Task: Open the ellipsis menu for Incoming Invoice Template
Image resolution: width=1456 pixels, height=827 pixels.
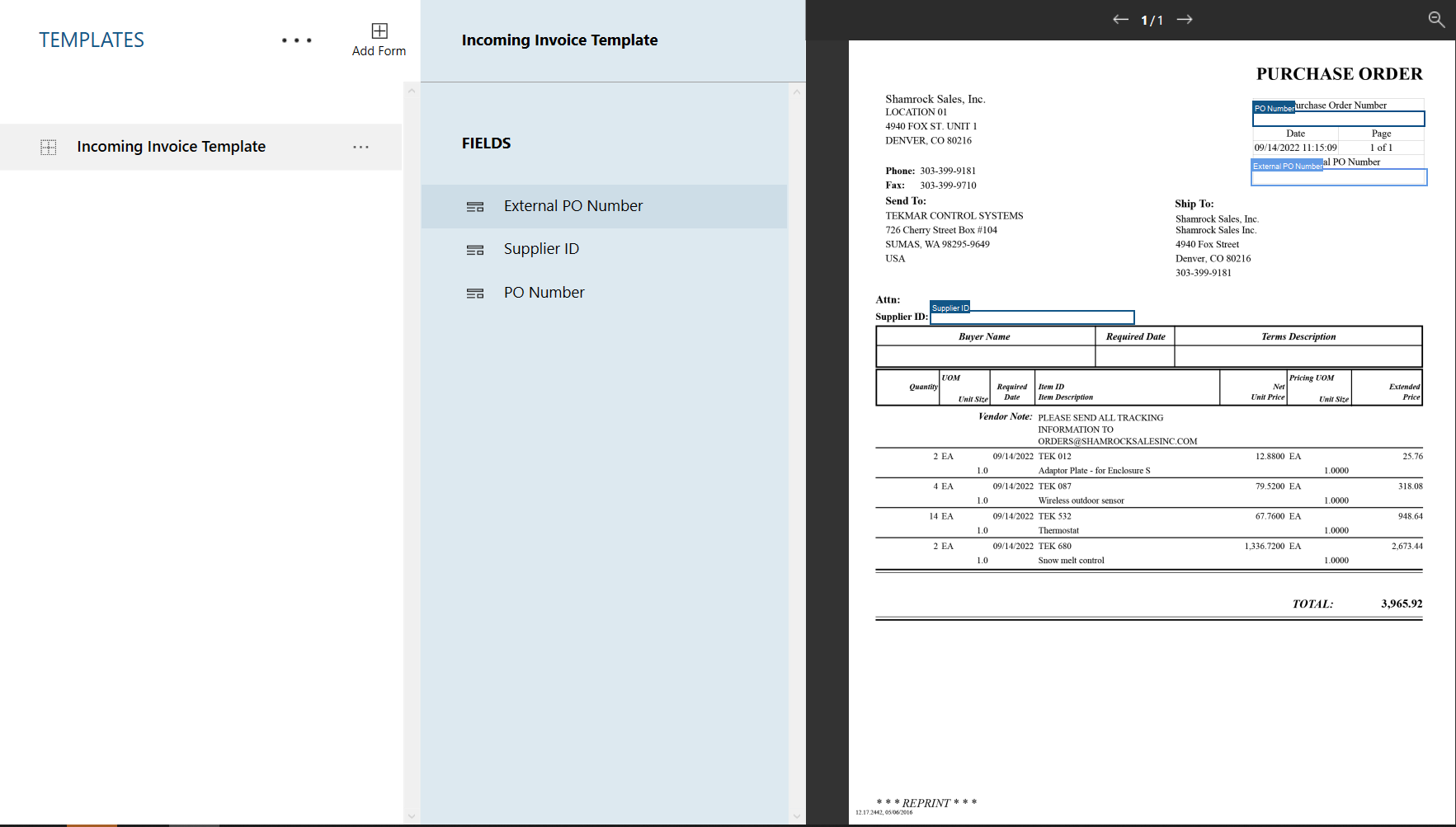Action: 360,147
